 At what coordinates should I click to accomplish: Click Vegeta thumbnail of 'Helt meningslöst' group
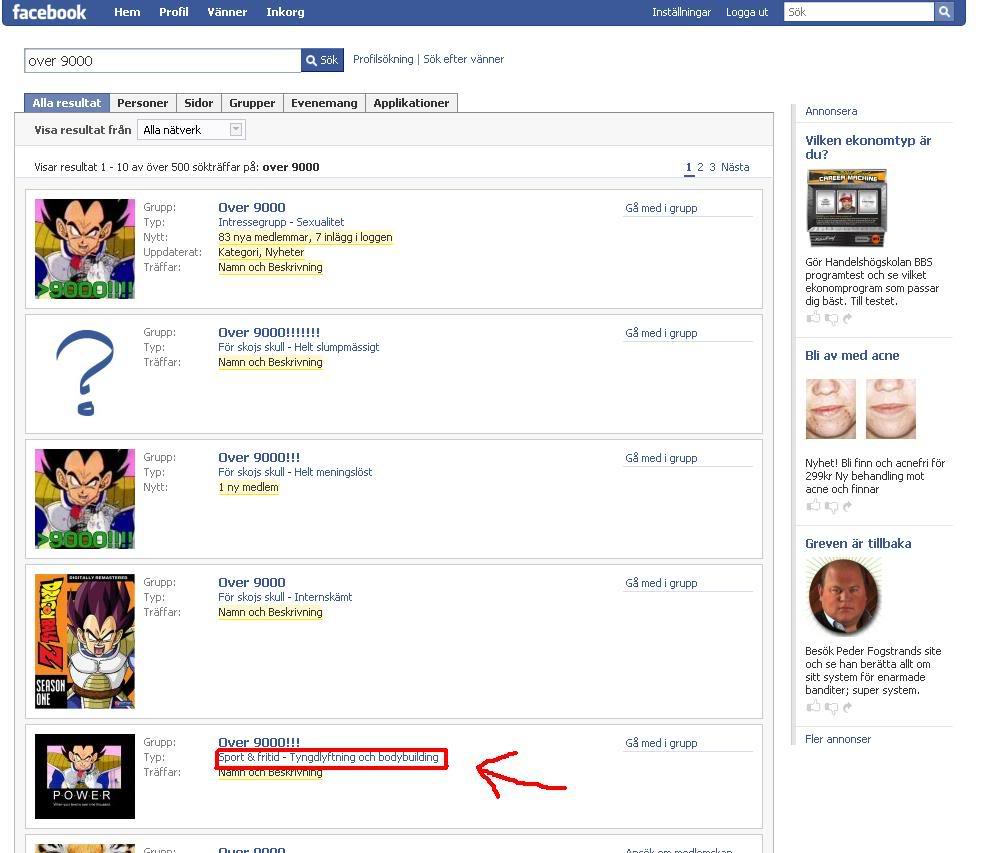click(x=85, y=498)
